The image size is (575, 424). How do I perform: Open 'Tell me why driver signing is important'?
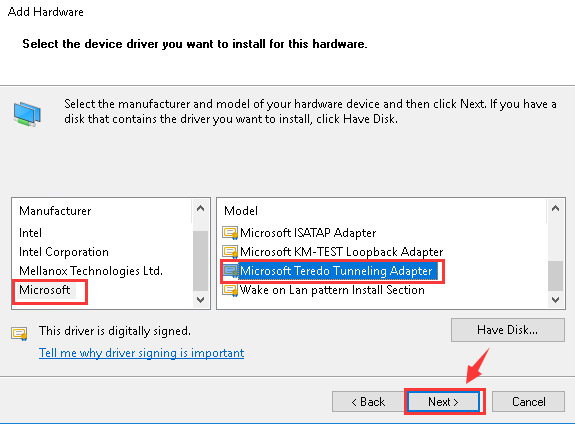tap(142, 353)
